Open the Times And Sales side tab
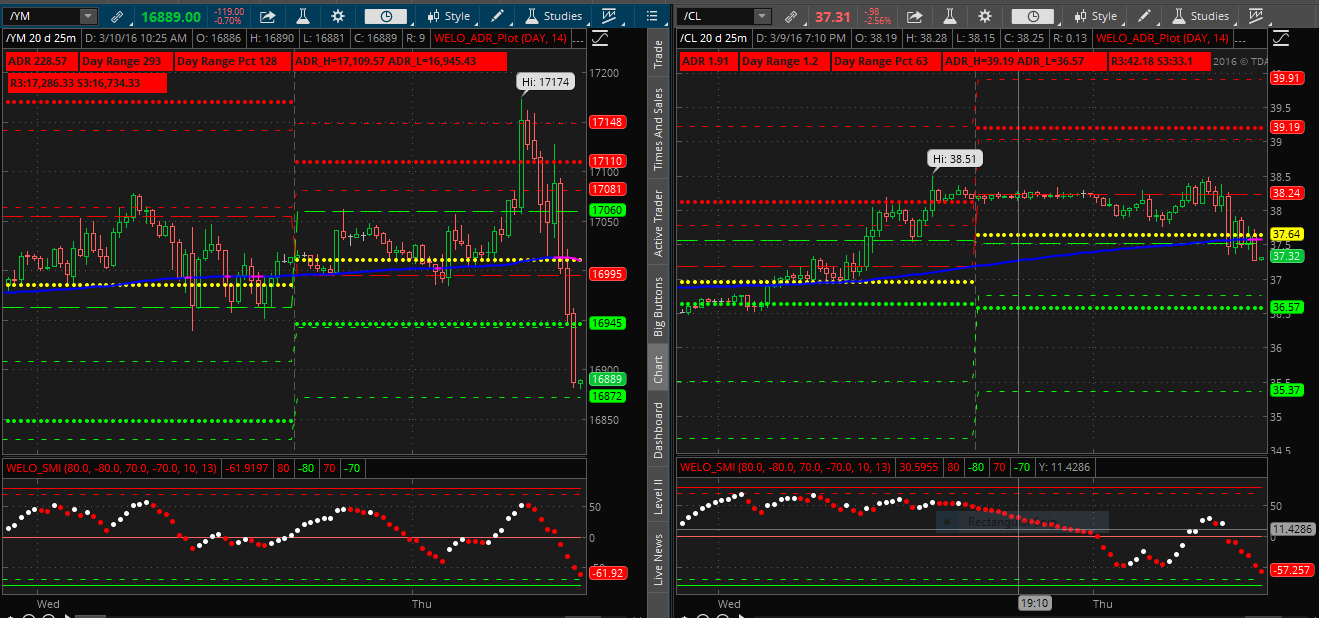Image resolution: width=1319 pixels, height=618 pixels. (x=658, y=128)
